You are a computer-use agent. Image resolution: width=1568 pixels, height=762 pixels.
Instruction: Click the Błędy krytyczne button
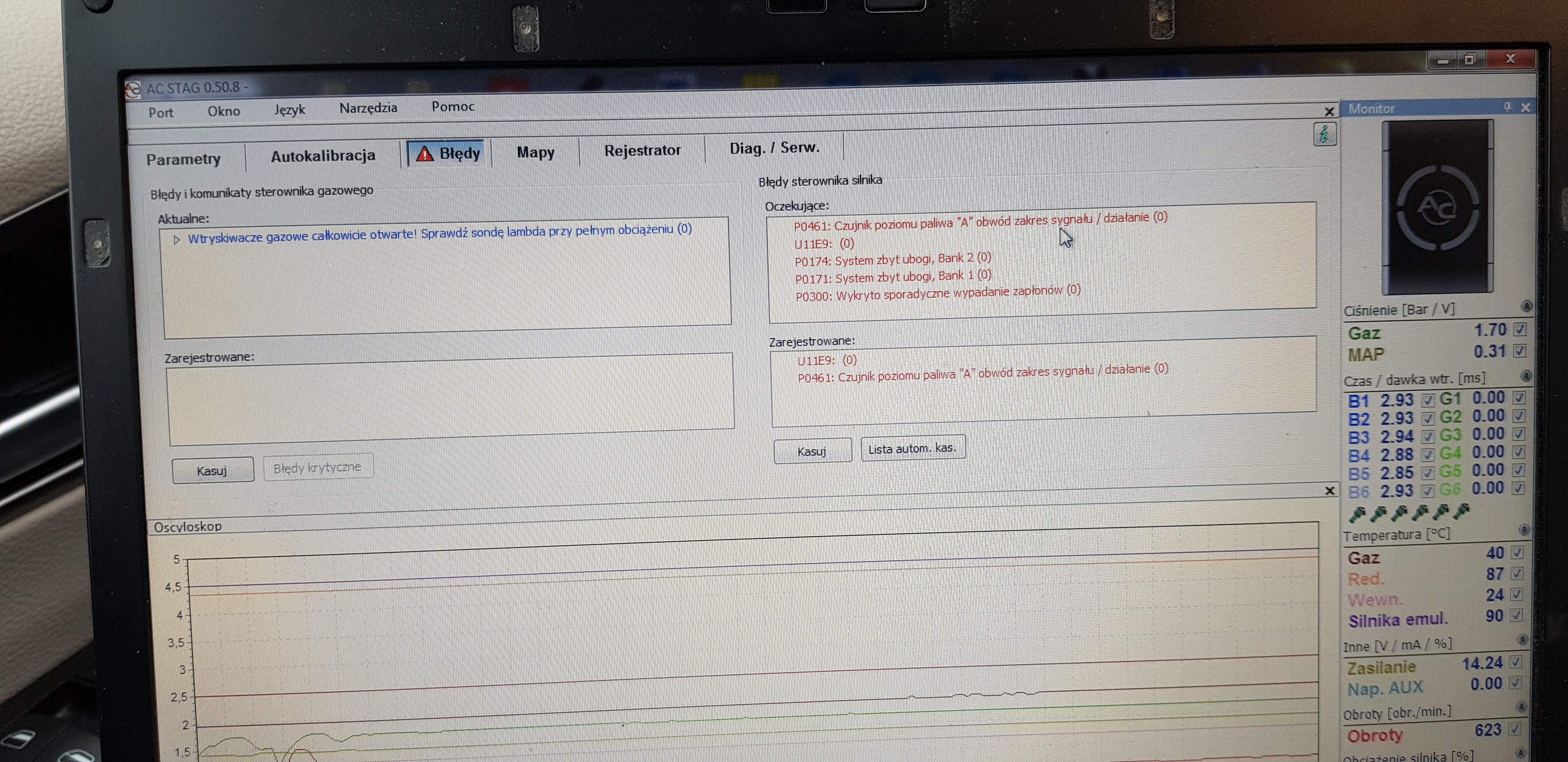point(318,467)
